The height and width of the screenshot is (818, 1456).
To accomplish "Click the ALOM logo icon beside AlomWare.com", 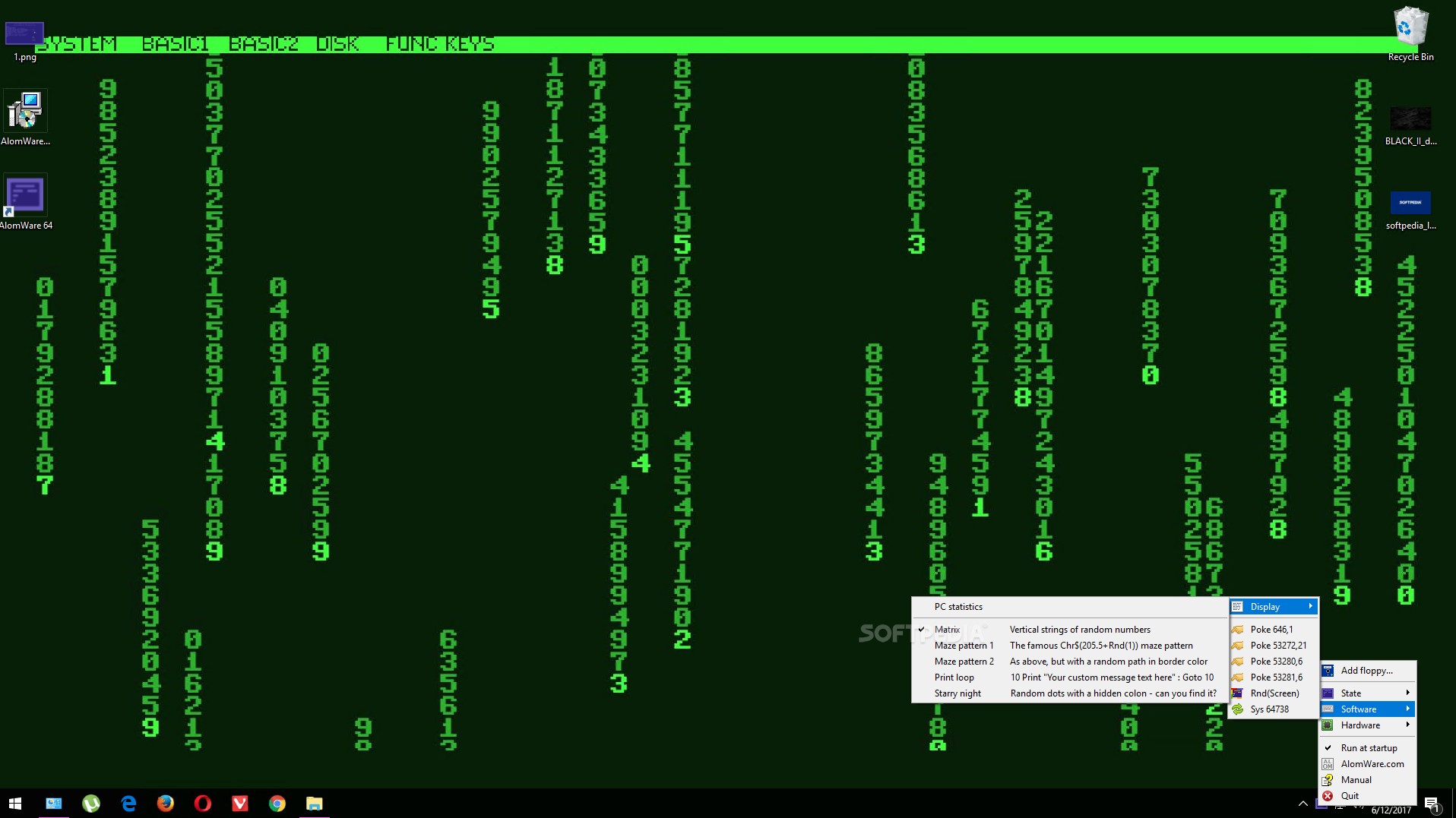I will [x=1328, y=763].
